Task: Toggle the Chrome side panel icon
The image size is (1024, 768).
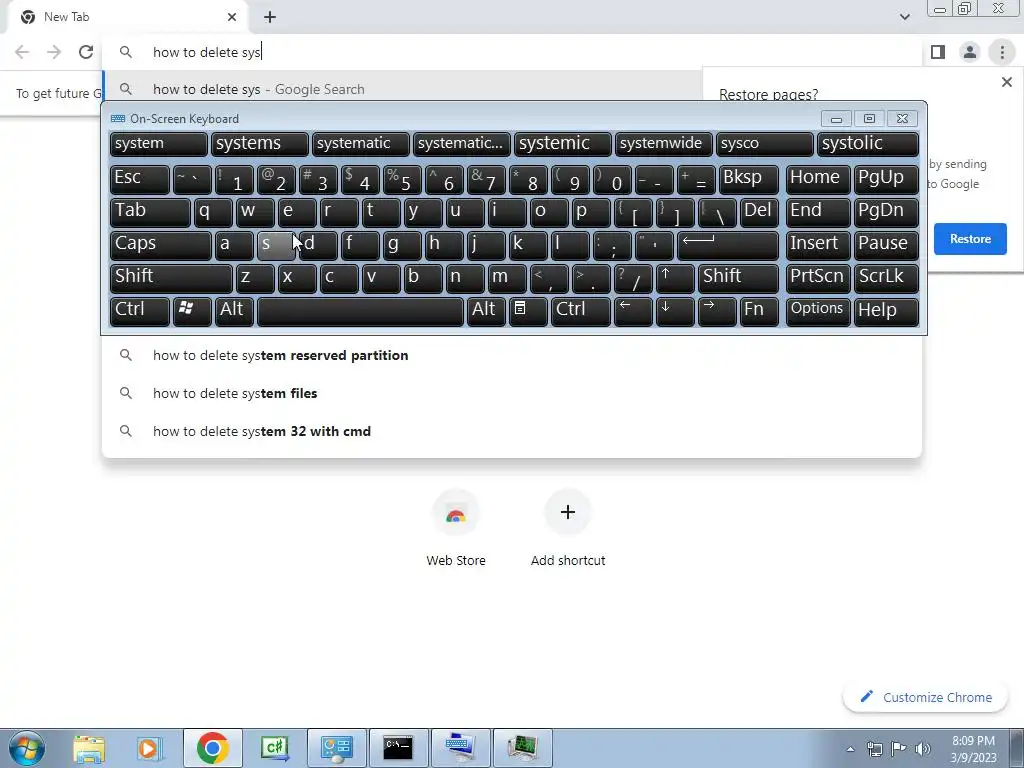Action: coord(938,52)
